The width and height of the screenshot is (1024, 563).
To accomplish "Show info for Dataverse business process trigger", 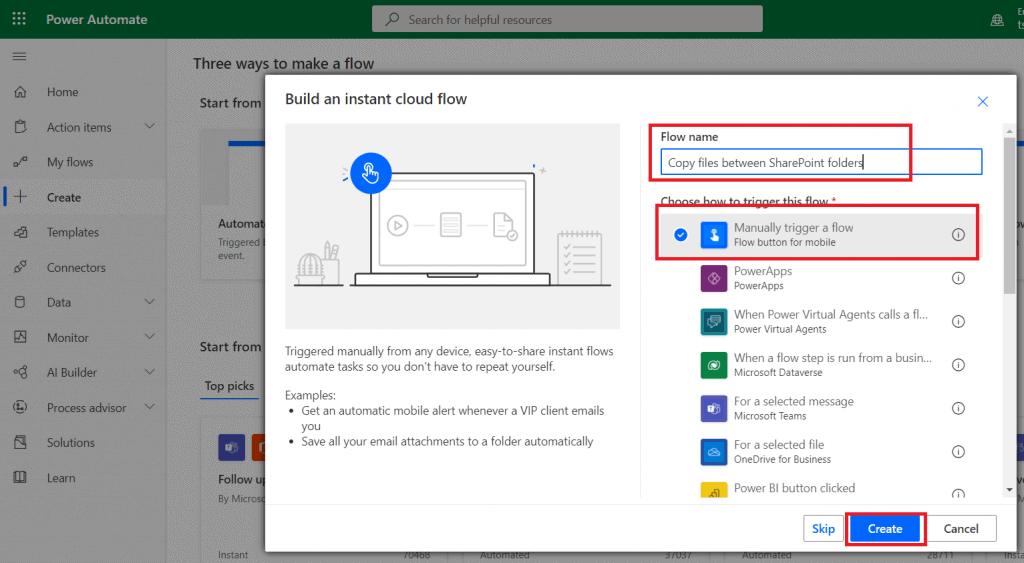I will click(958, 365).
